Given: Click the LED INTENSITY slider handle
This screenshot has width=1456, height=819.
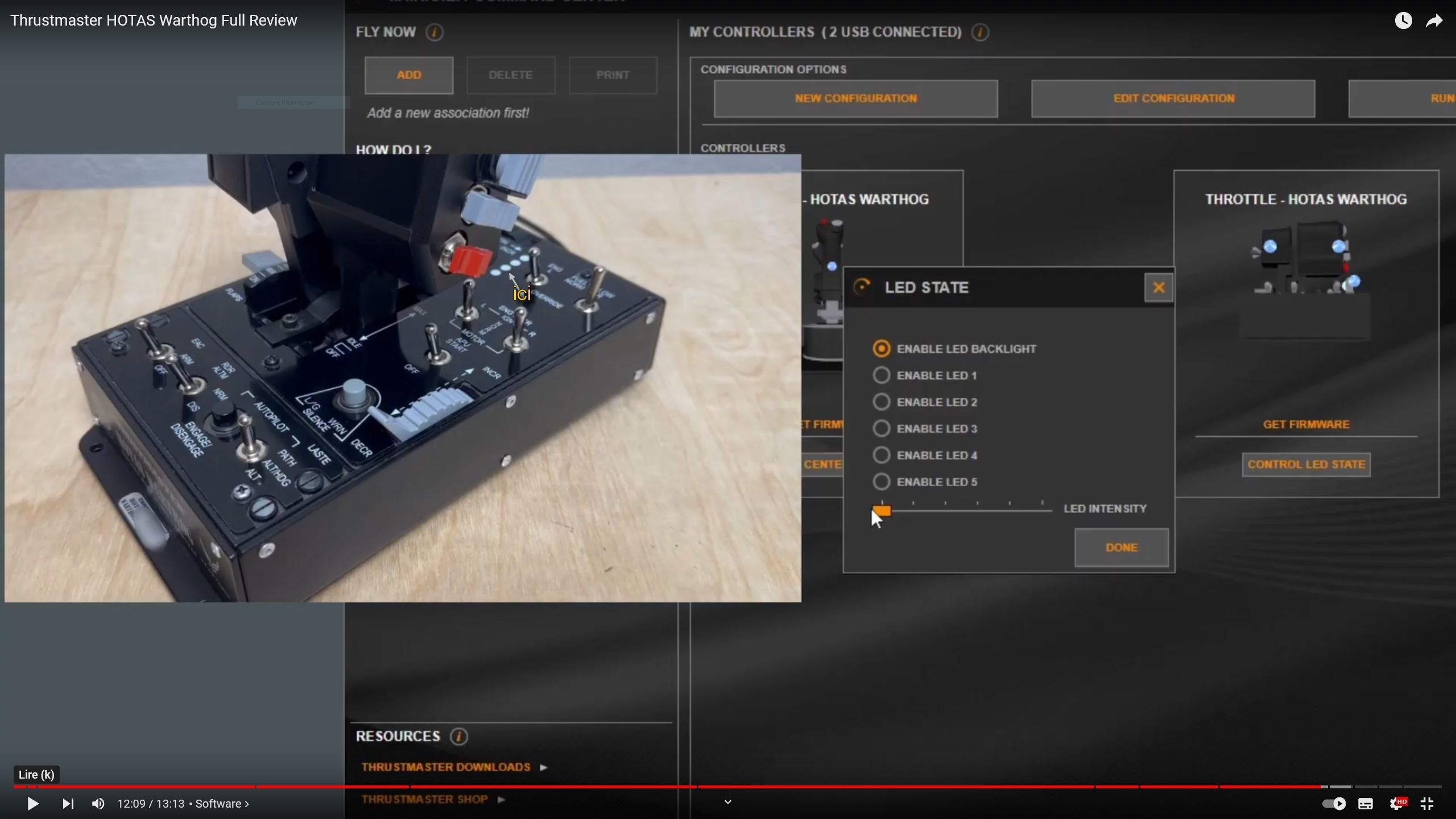Looking at the screenshot, I should click(x=882, y=510).
